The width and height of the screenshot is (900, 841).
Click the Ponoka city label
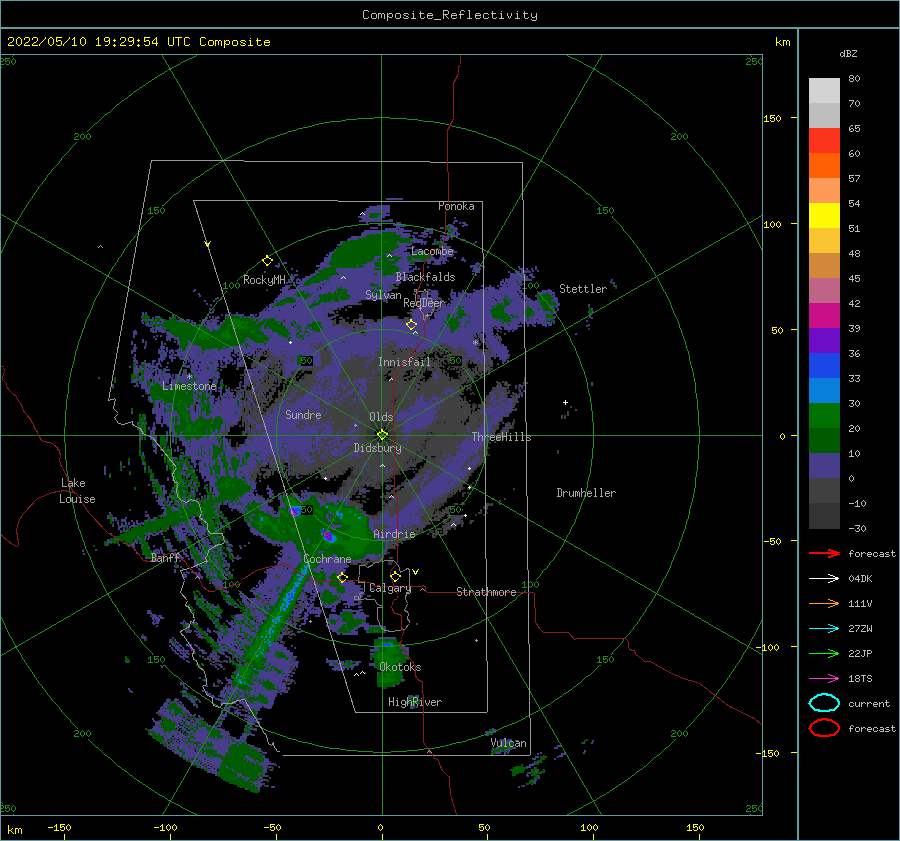tap(456, 206)
